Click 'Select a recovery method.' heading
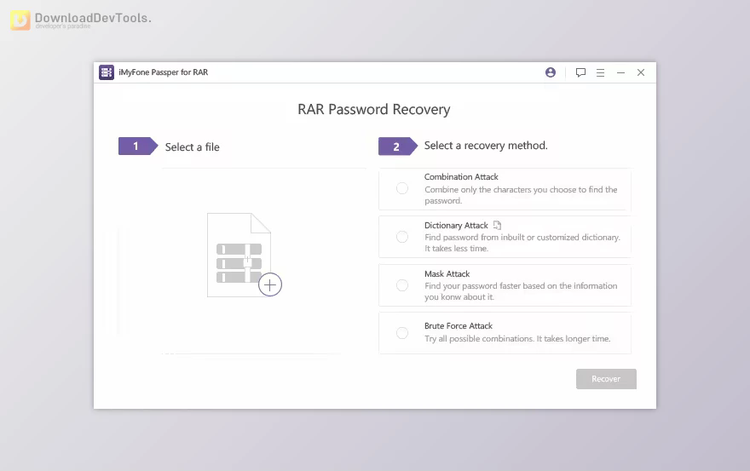The height and width of the screenshot is (471, 750). coord(485,145)
